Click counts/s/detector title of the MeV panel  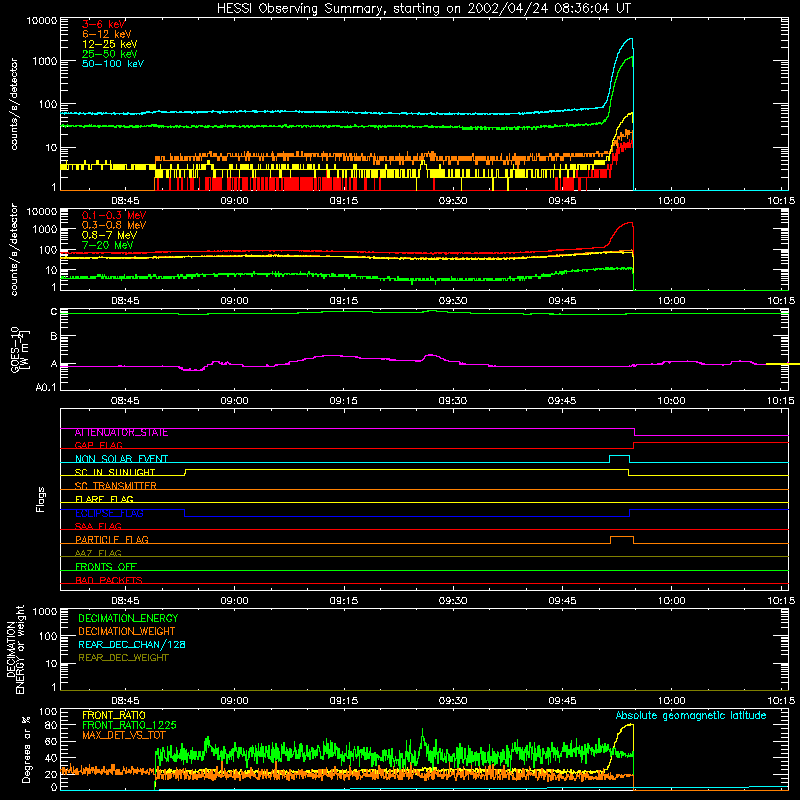14,250
